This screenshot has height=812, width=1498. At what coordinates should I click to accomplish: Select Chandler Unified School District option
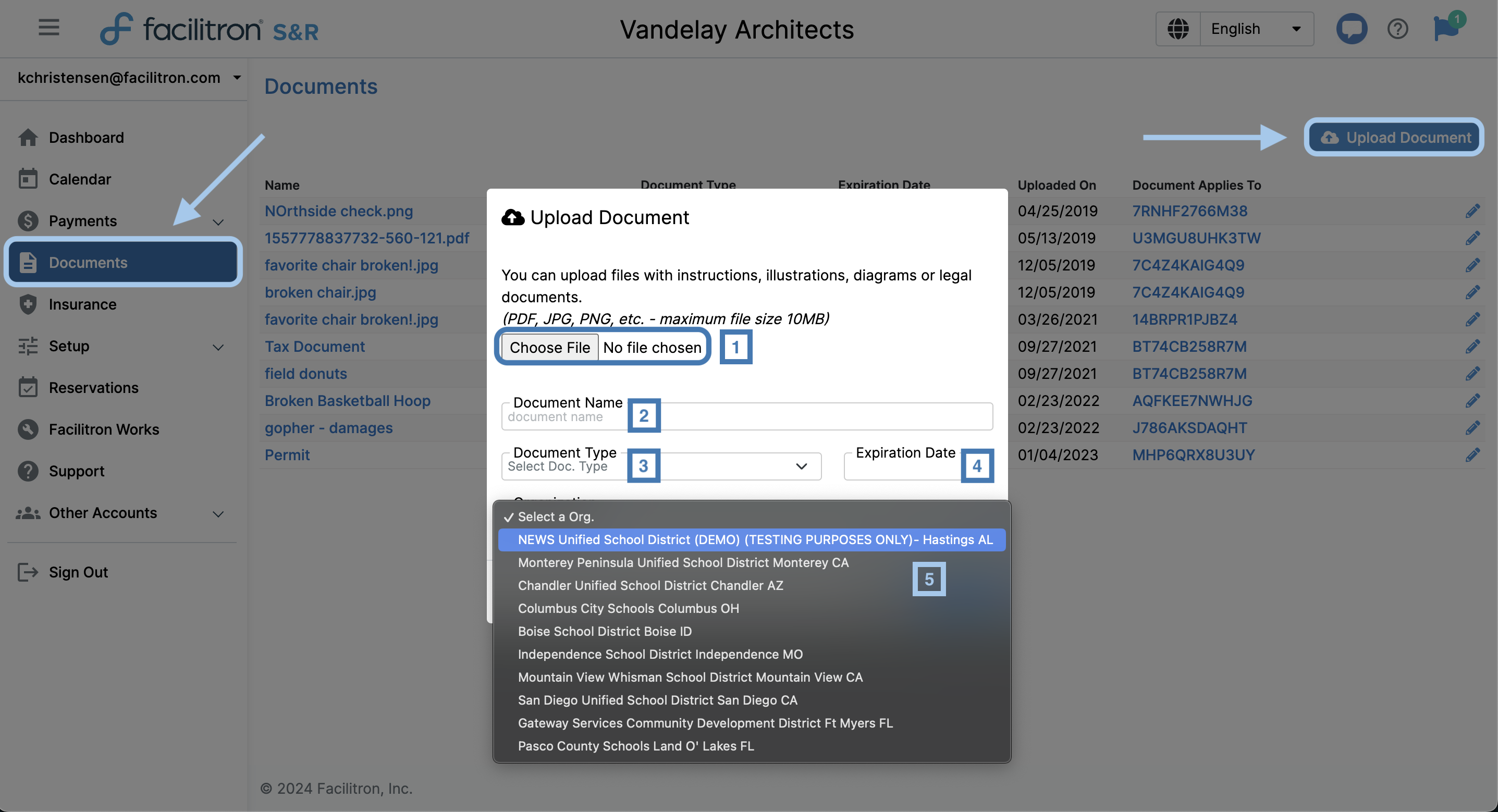(x=650, y=585)
